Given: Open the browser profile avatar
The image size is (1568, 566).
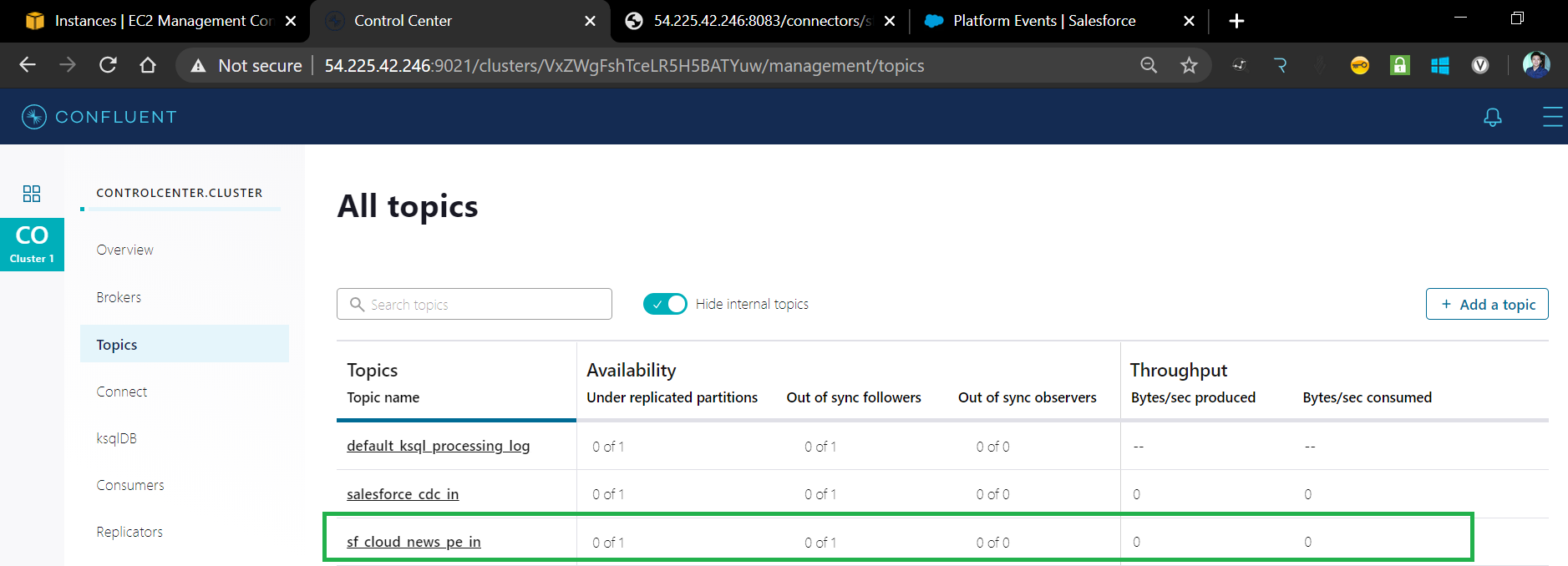Looking at the screenshot, I should pyautogui.click(x=1535, y=65).
